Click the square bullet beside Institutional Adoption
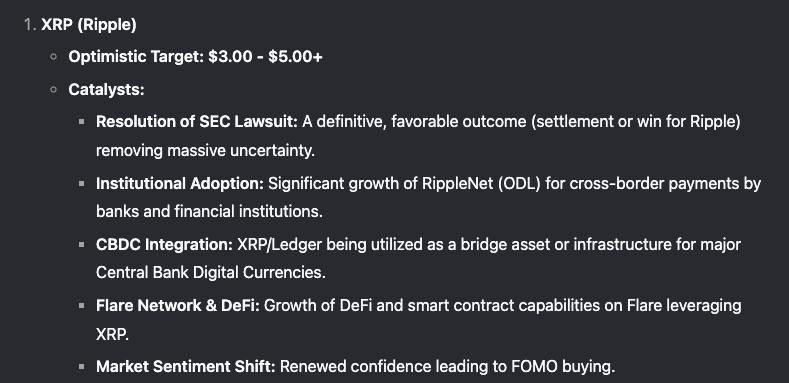This screenshot has height=383, width=789. pyautogui.click(x=82, y=184)
